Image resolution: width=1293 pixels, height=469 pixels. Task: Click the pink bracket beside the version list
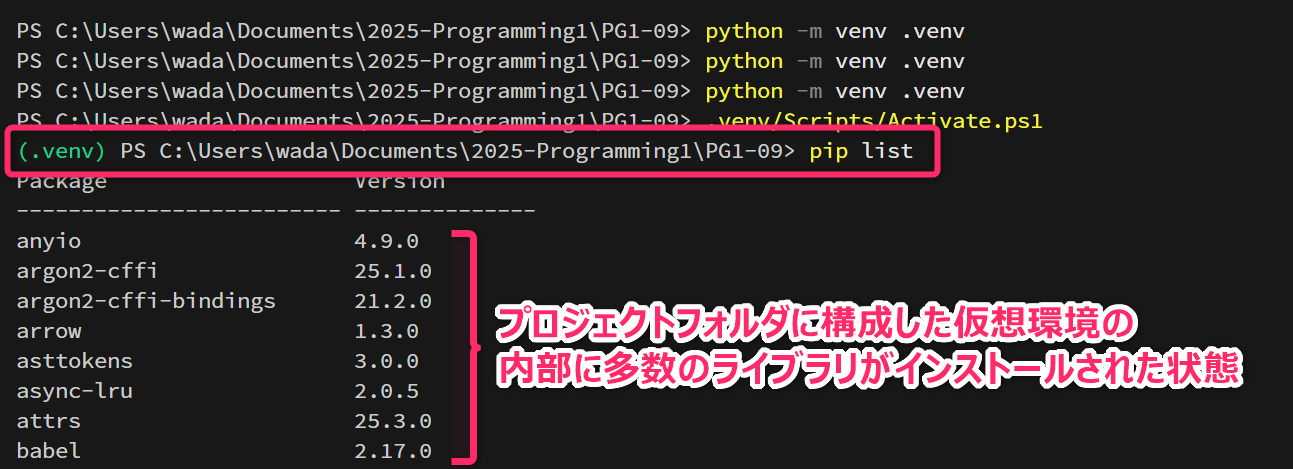465,346
